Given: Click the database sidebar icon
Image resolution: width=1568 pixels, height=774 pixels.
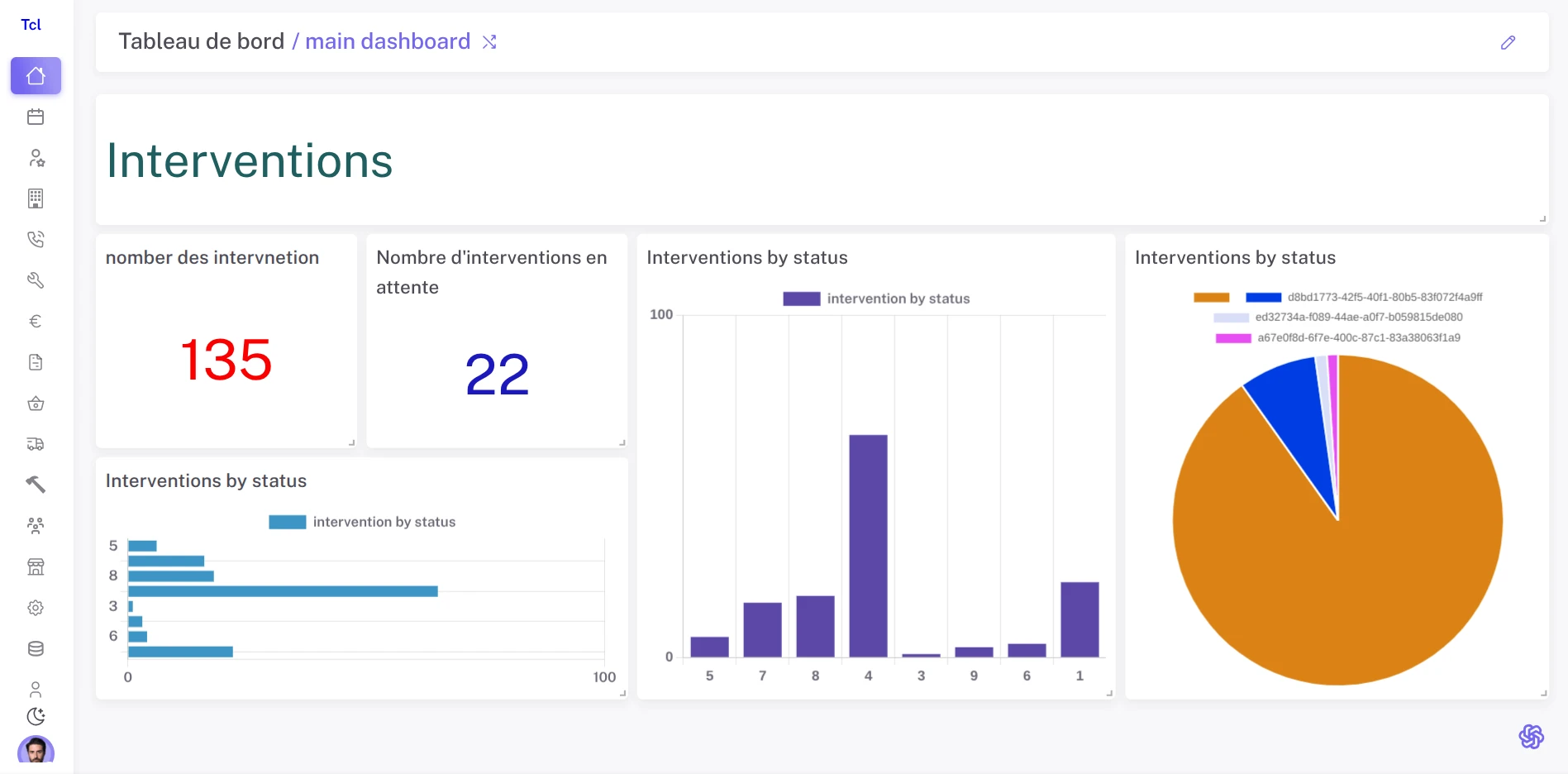Looking at the screenshot, I should pyautogui.click(x=36, y=649).
